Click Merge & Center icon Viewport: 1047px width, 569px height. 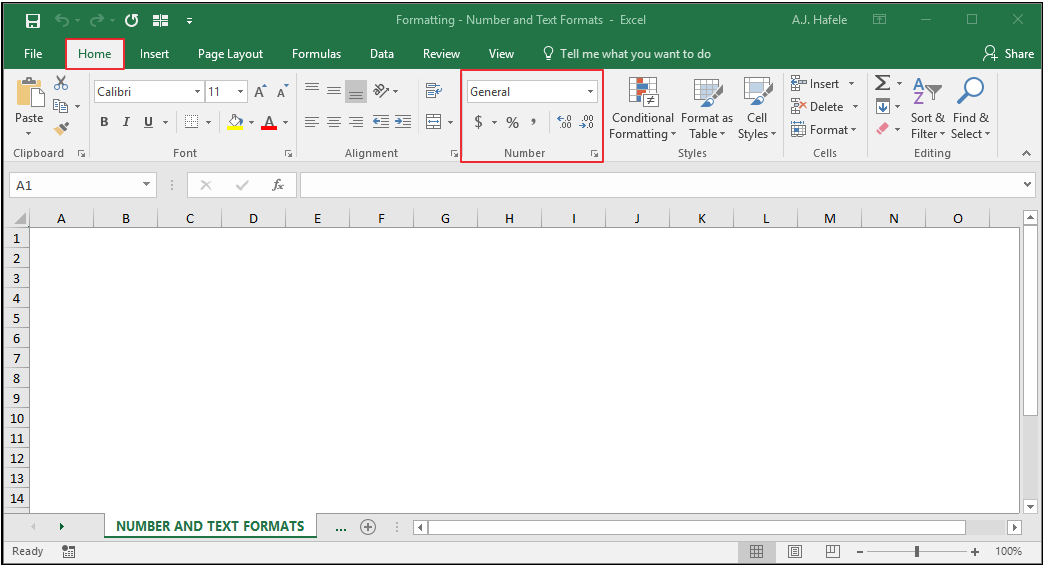[x=433, y=122]
